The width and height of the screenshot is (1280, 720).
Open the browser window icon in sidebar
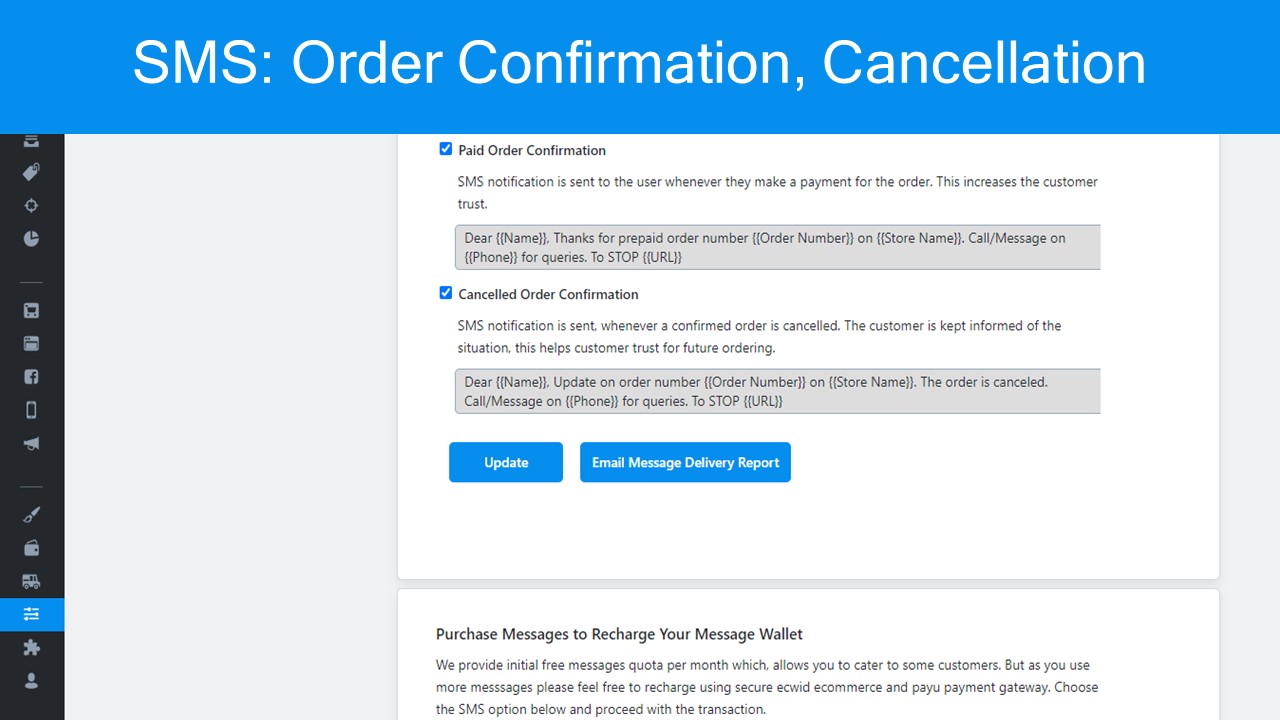coord(31,344)
